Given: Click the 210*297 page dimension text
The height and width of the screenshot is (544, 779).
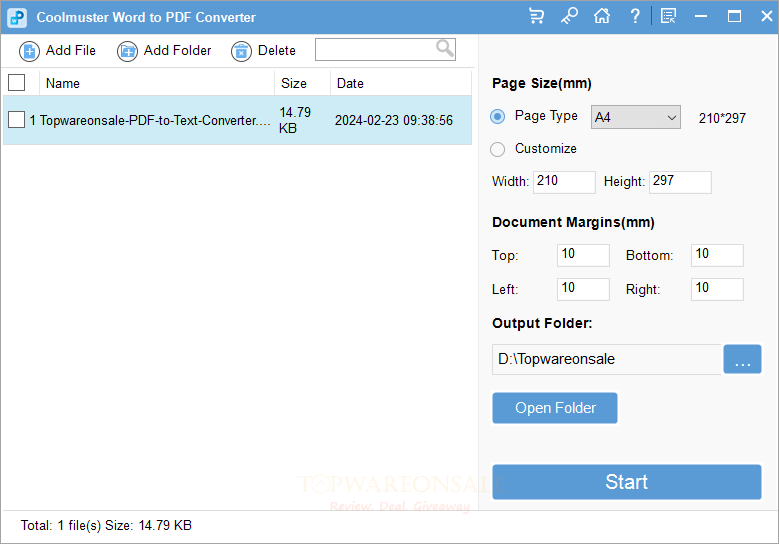Looking at the screenshot, I should (x=722, y=118).
